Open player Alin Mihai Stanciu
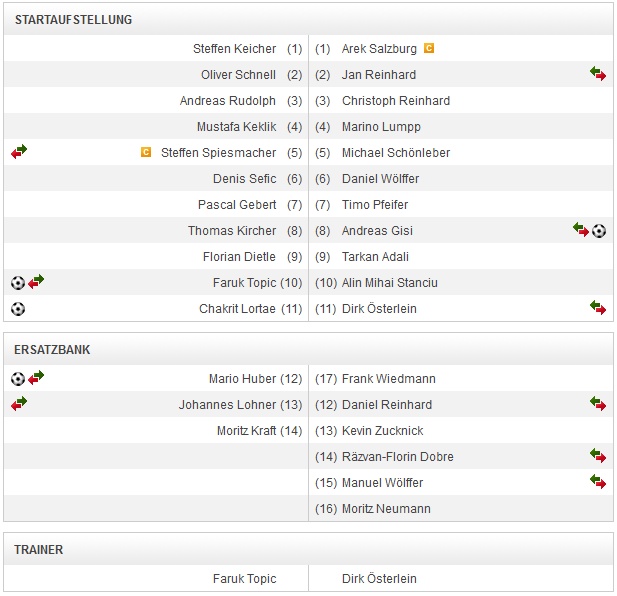Screen dimensions: 617x596 (x=390, y=282)
